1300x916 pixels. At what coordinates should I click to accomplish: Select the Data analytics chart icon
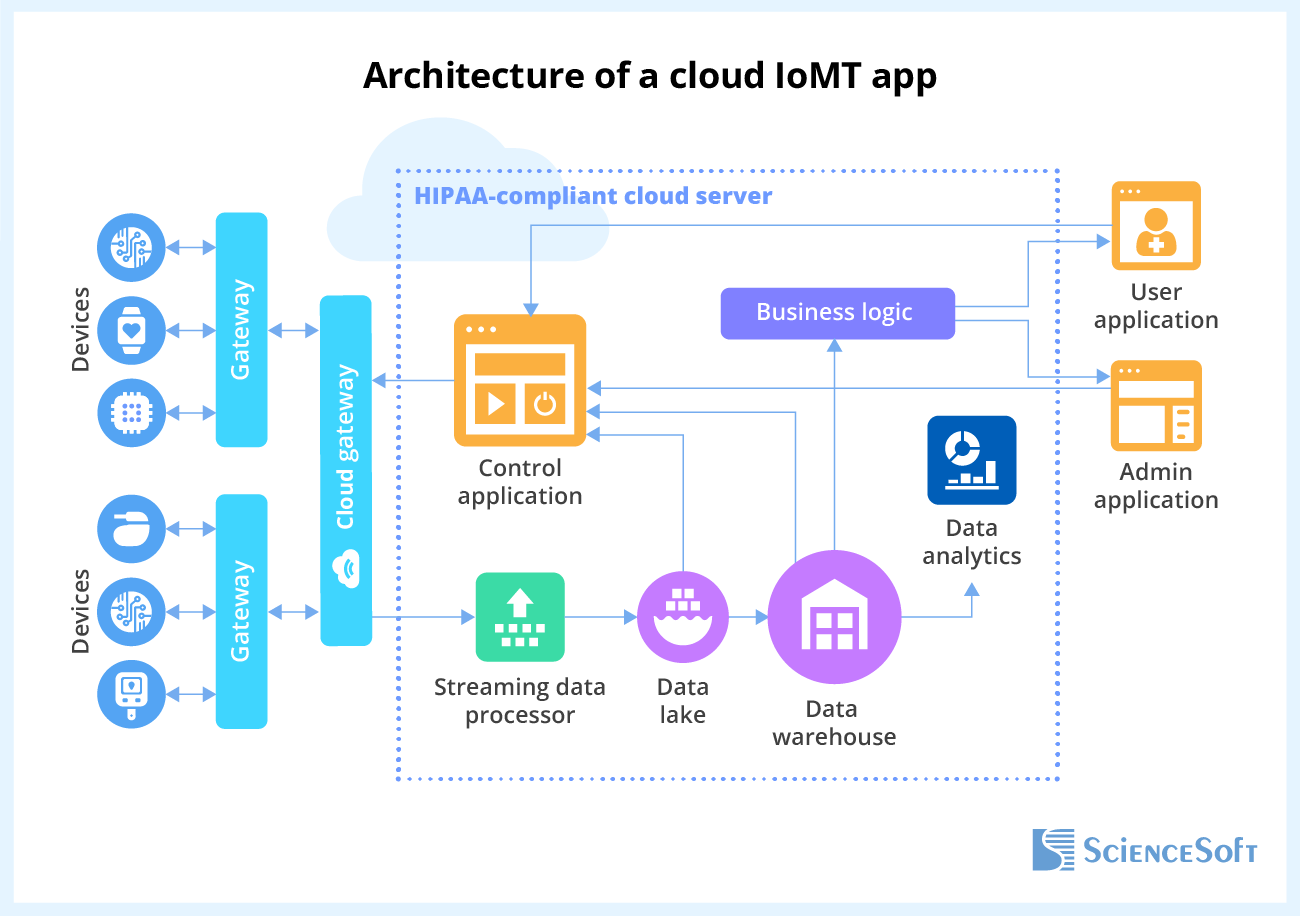(x=971, y=460)
